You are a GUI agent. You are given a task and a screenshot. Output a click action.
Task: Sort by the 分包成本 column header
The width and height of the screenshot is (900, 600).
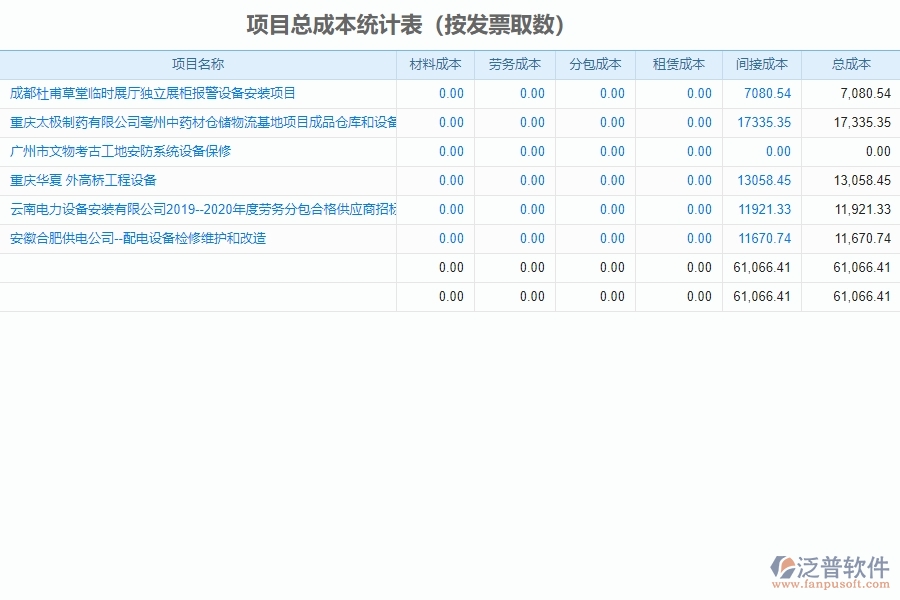(595, 64)
